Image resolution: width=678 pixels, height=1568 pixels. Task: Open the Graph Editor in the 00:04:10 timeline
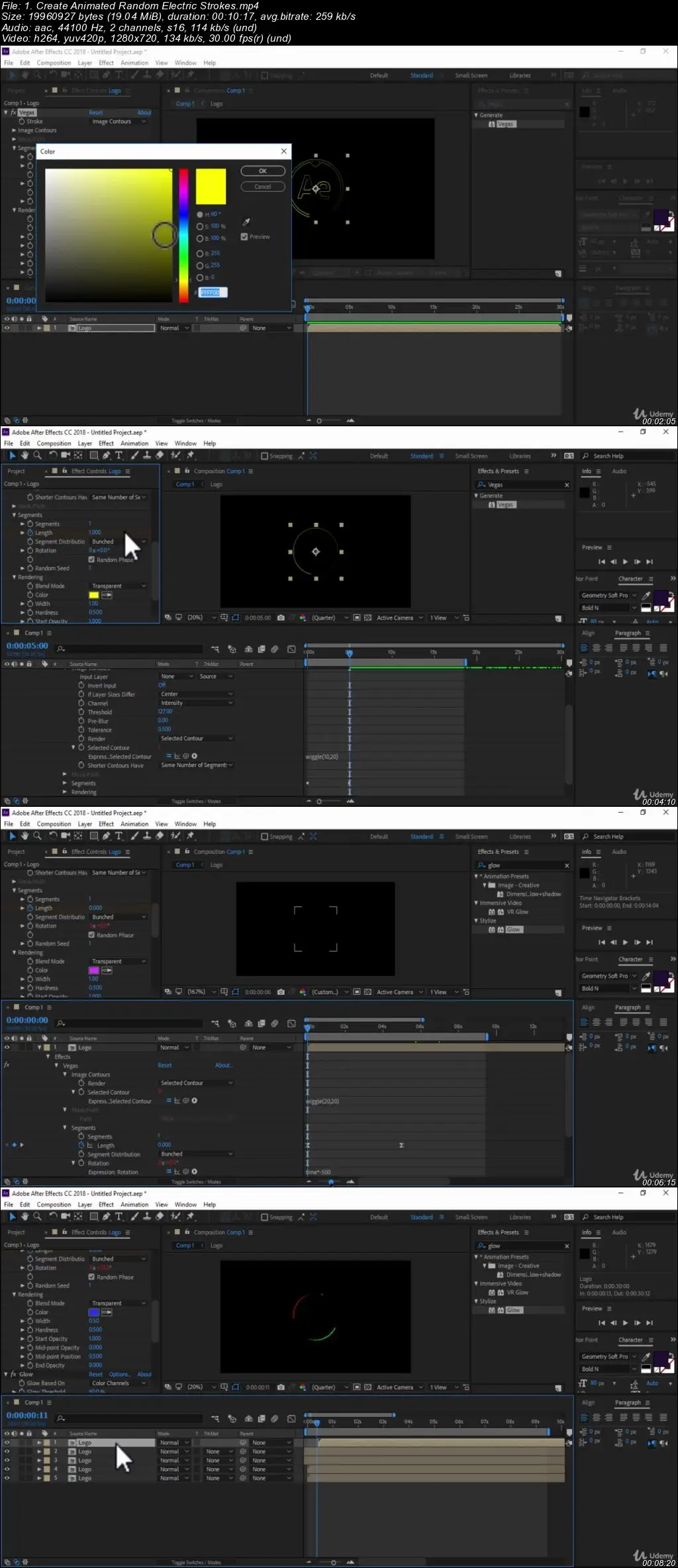(x=291, y=649)
